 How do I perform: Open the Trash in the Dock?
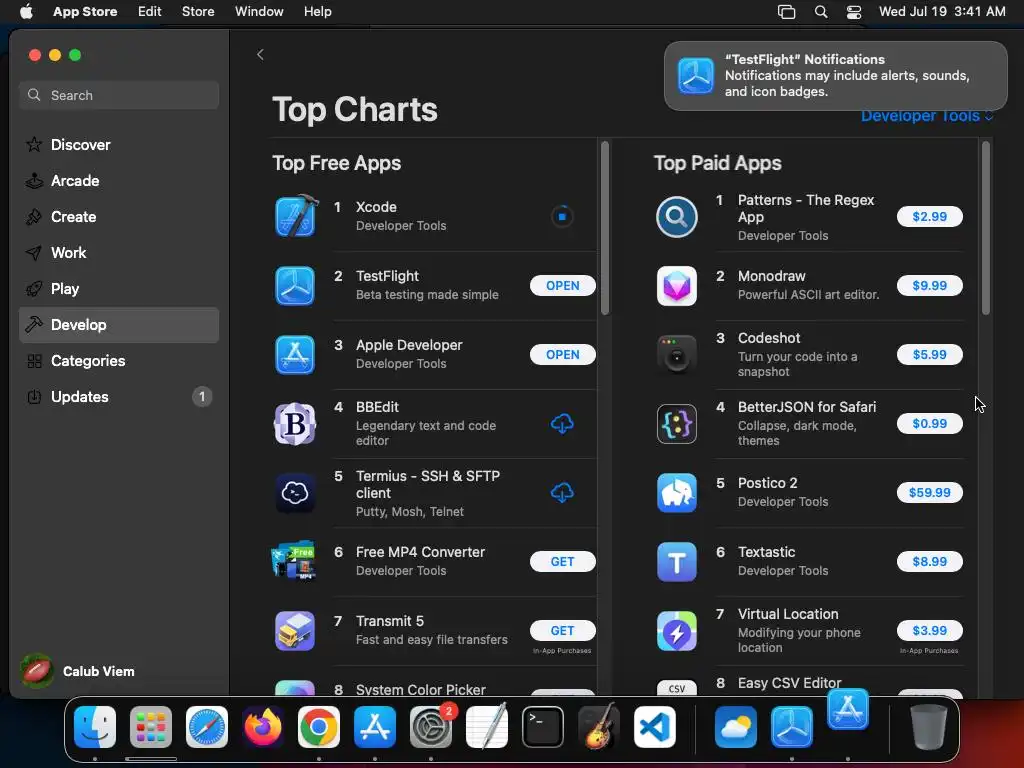(929, 727)
